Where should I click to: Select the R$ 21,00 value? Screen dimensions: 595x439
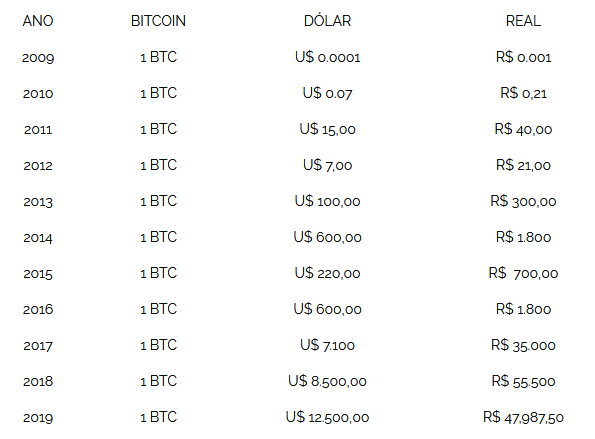pyautogui.click(x=523, y=165)
